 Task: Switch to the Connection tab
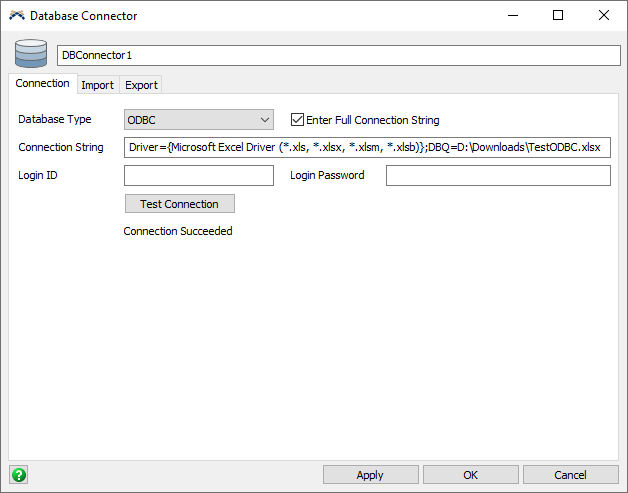click(43, 84)
